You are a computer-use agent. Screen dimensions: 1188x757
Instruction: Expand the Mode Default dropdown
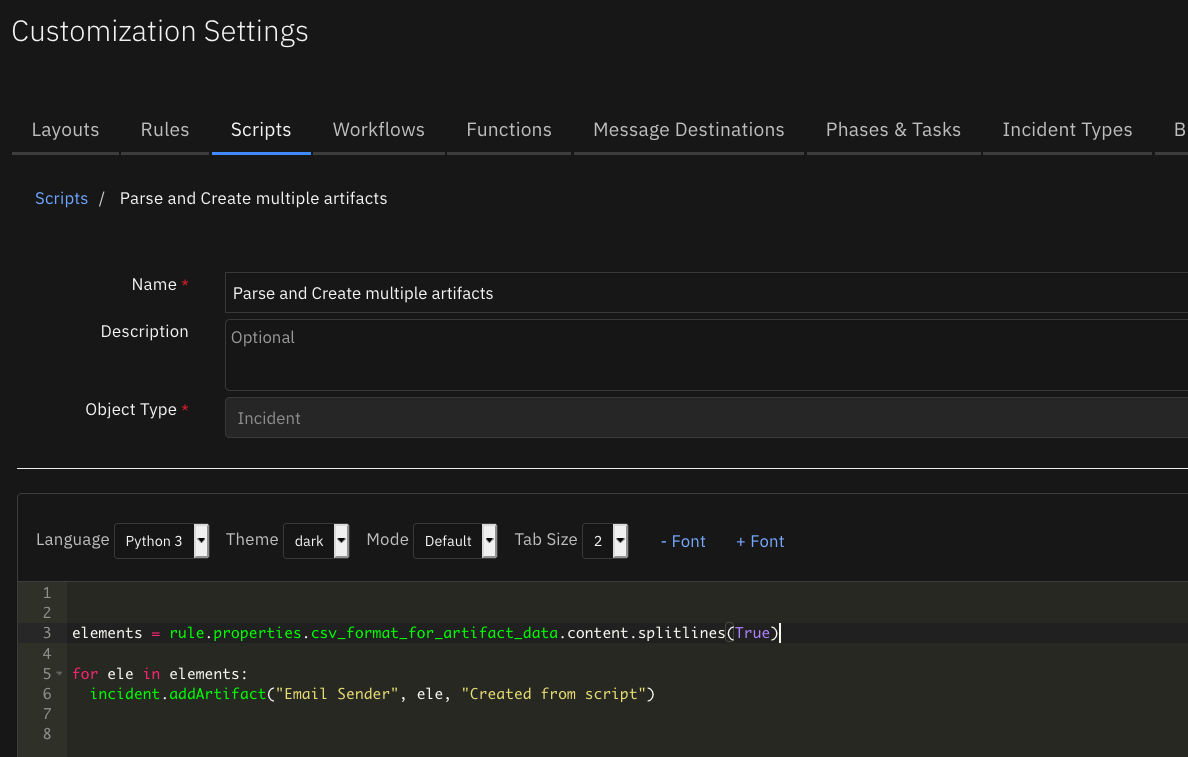455,541
